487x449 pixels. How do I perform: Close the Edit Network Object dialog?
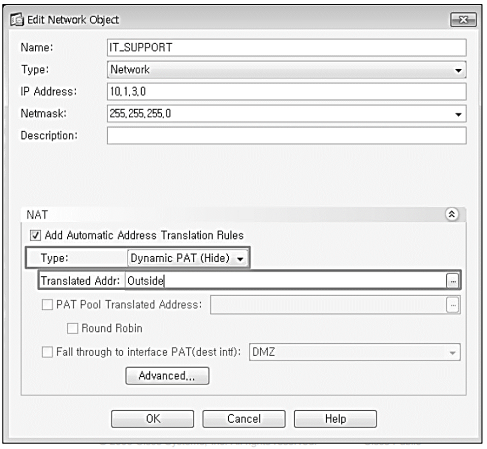(463, 20)
